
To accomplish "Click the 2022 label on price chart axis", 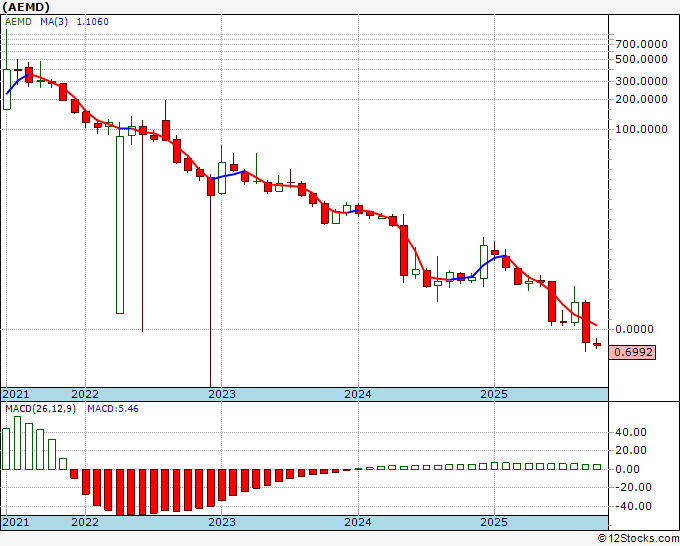I will [x=85, y=394].
